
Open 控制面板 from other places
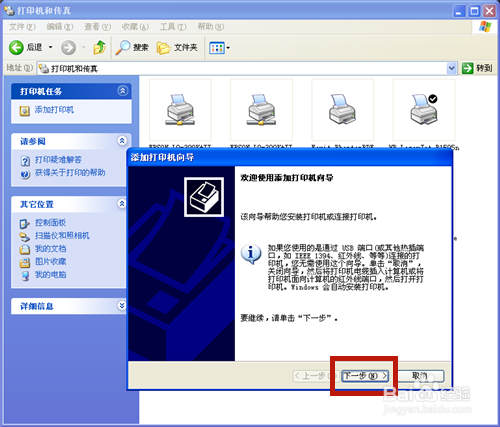tap(50, 222)
